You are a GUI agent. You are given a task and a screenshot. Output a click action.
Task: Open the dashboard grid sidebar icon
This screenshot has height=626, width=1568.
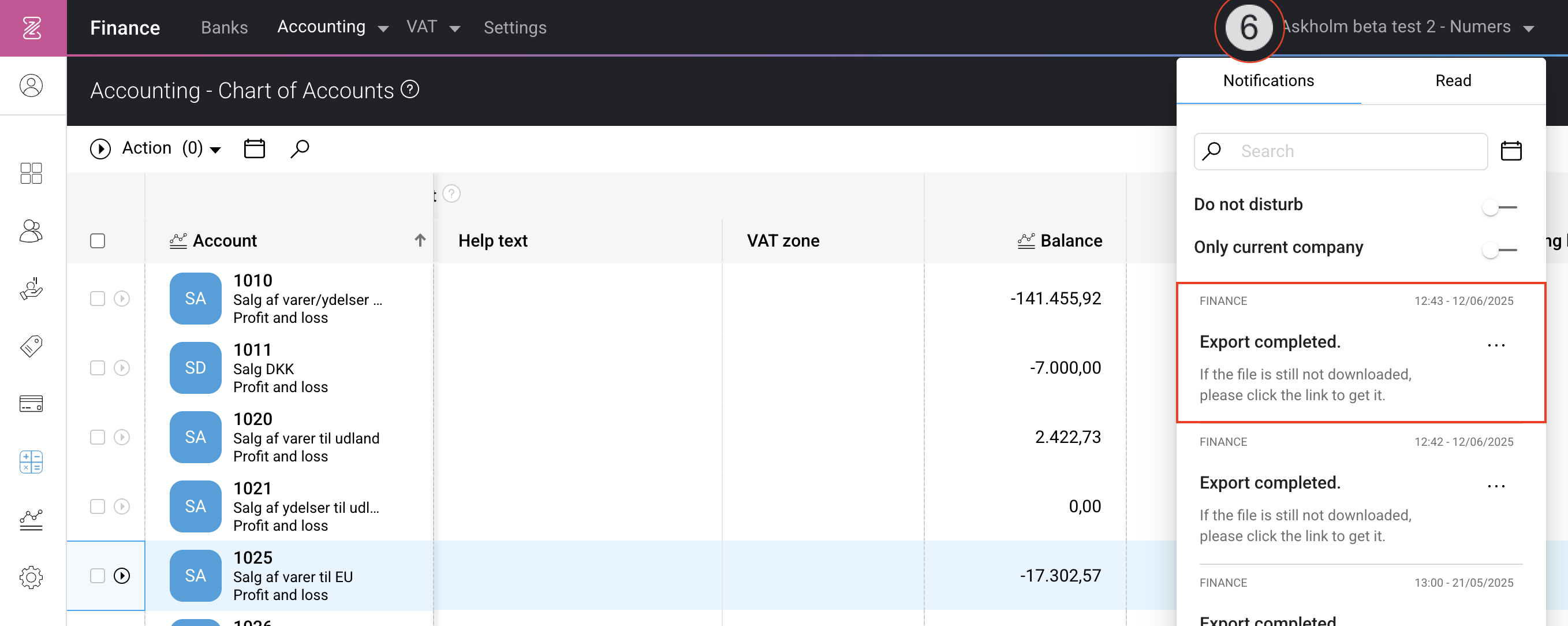pos(31,173)
